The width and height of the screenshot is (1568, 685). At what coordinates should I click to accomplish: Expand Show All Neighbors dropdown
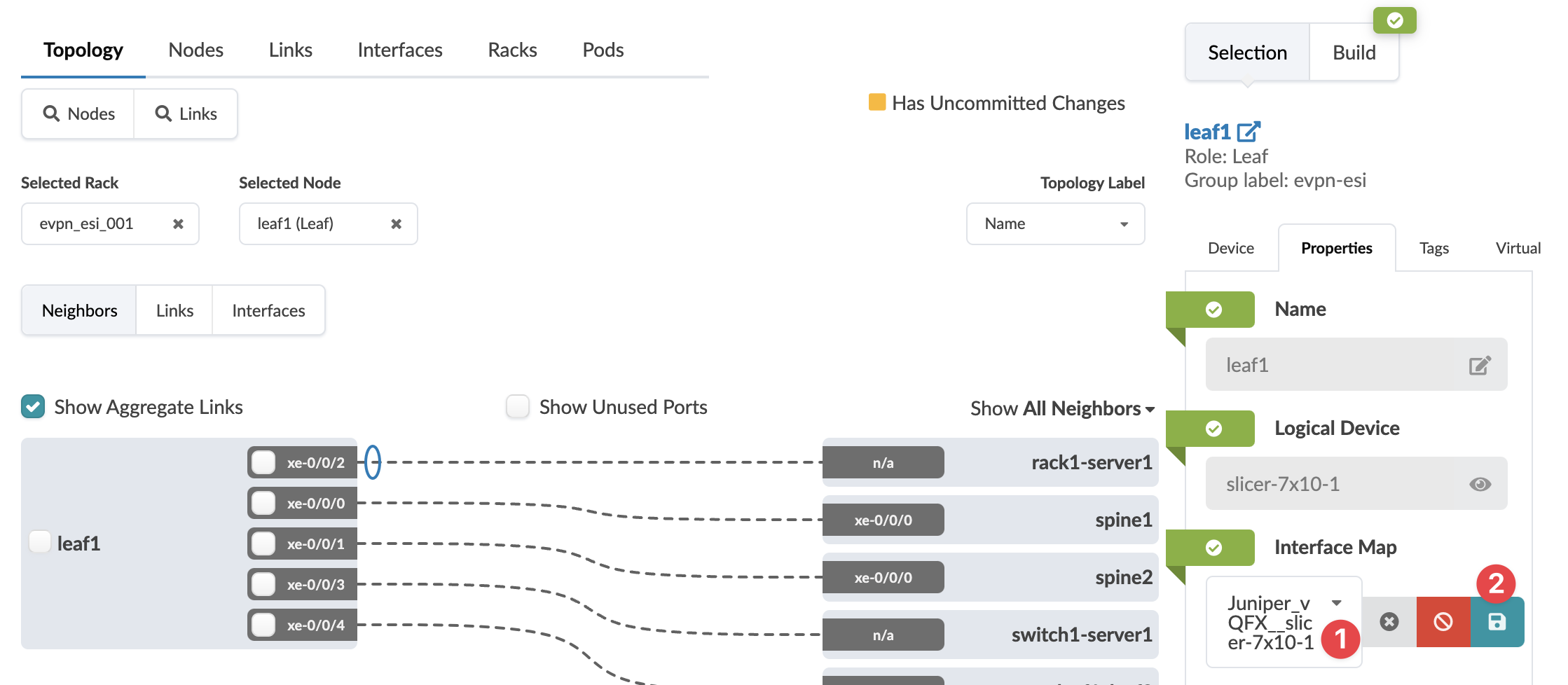point(1062,408)
